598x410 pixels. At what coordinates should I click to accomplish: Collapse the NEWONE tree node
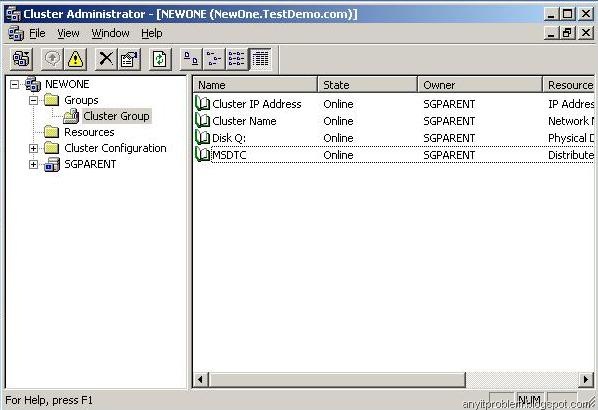[x=14, y=84]
